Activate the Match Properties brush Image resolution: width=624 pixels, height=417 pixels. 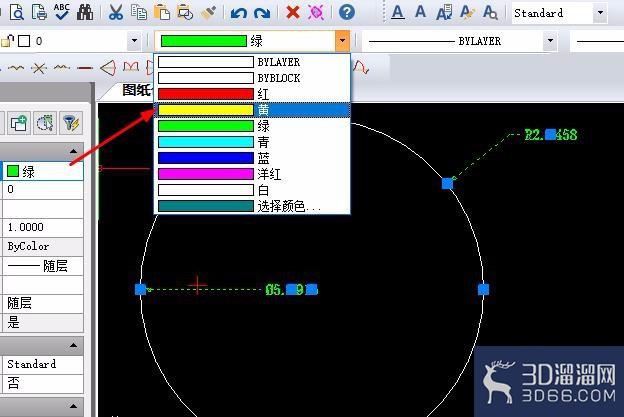[x=209, y=12]
